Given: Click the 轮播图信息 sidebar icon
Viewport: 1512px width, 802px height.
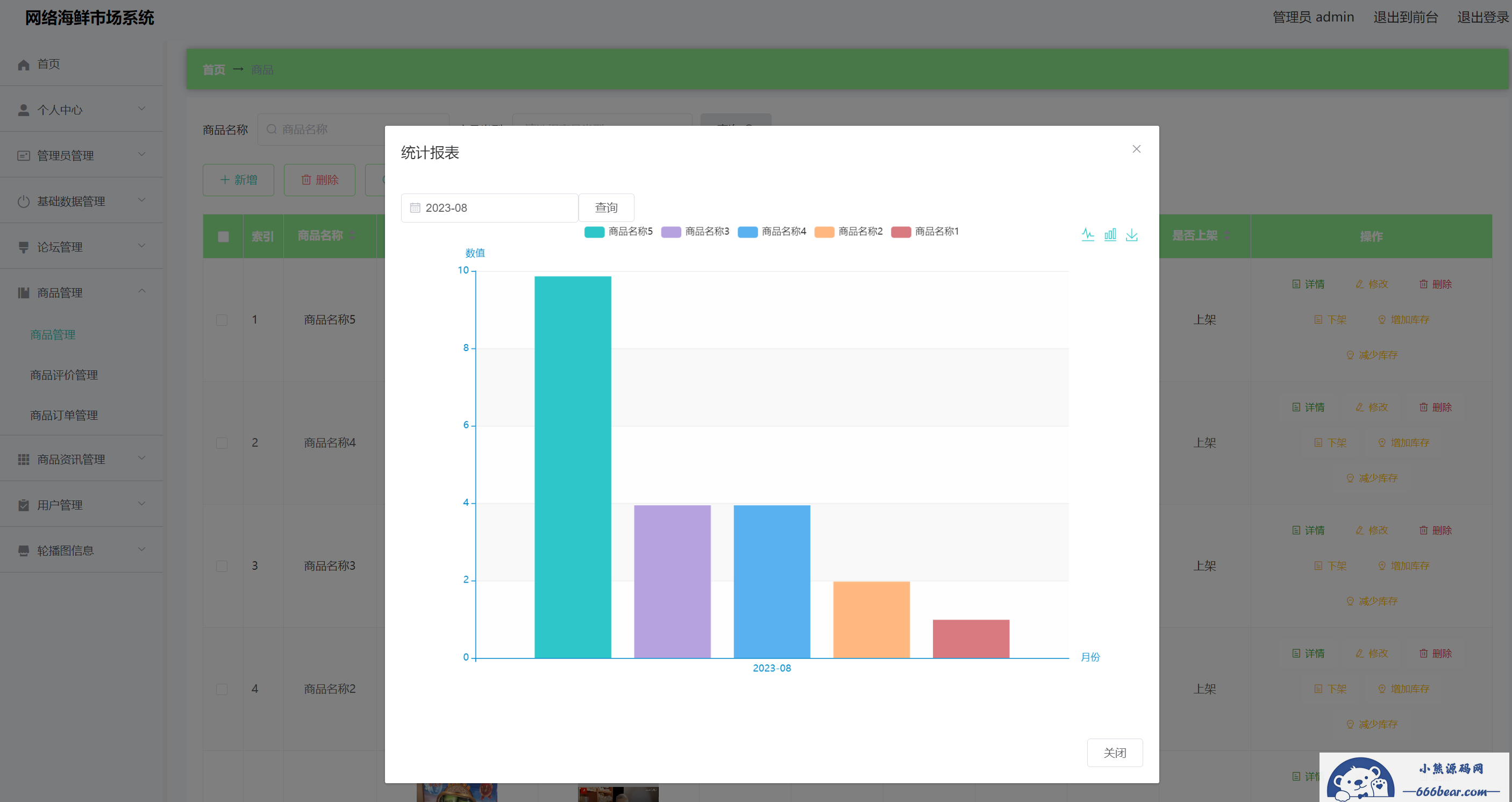Looking at the screenshot, I should coord(24,551).
